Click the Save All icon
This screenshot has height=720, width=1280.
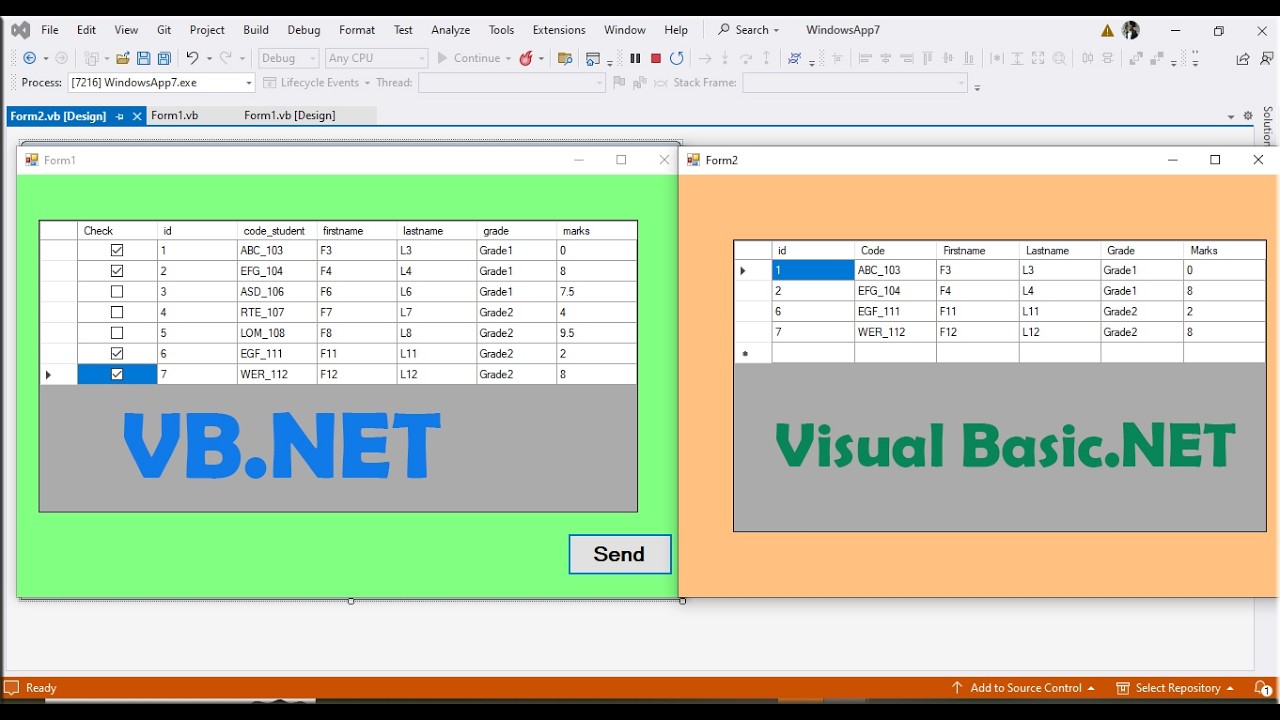(164, 58)
